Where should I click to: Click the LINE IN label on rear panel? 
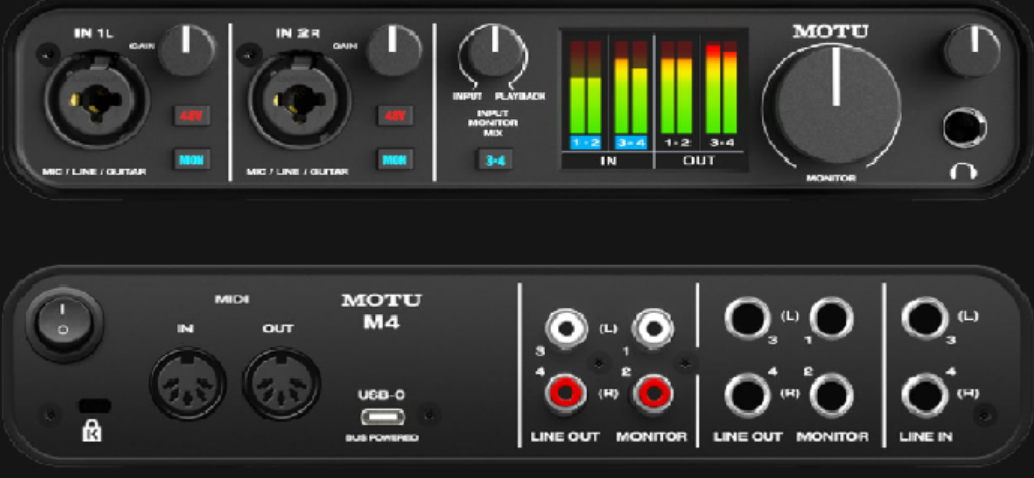(927, 436)
